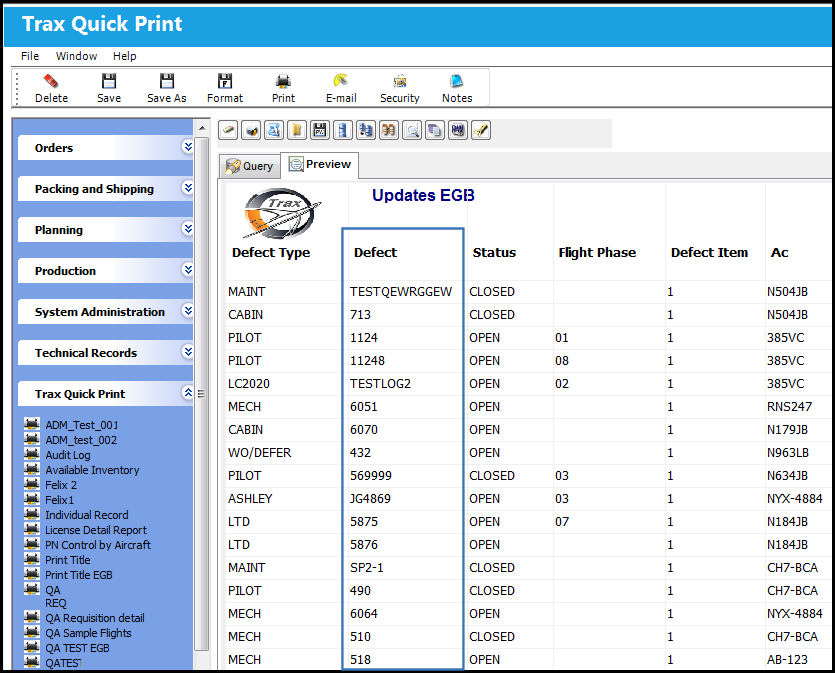The image size is (835, 673).
Task: Choose the Save As toolbar icon
Action: tap(167, 81)
